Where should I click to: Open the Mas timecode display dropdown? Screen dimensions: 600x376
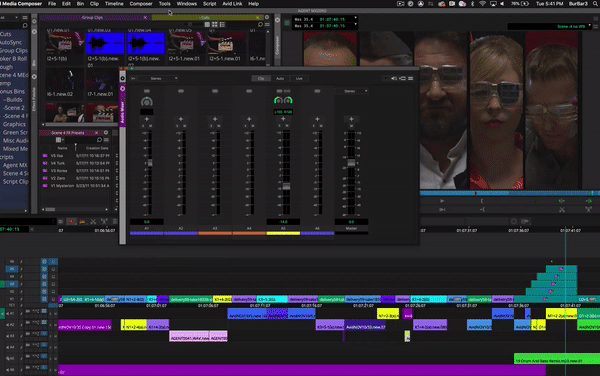click(x=355, y=18)
